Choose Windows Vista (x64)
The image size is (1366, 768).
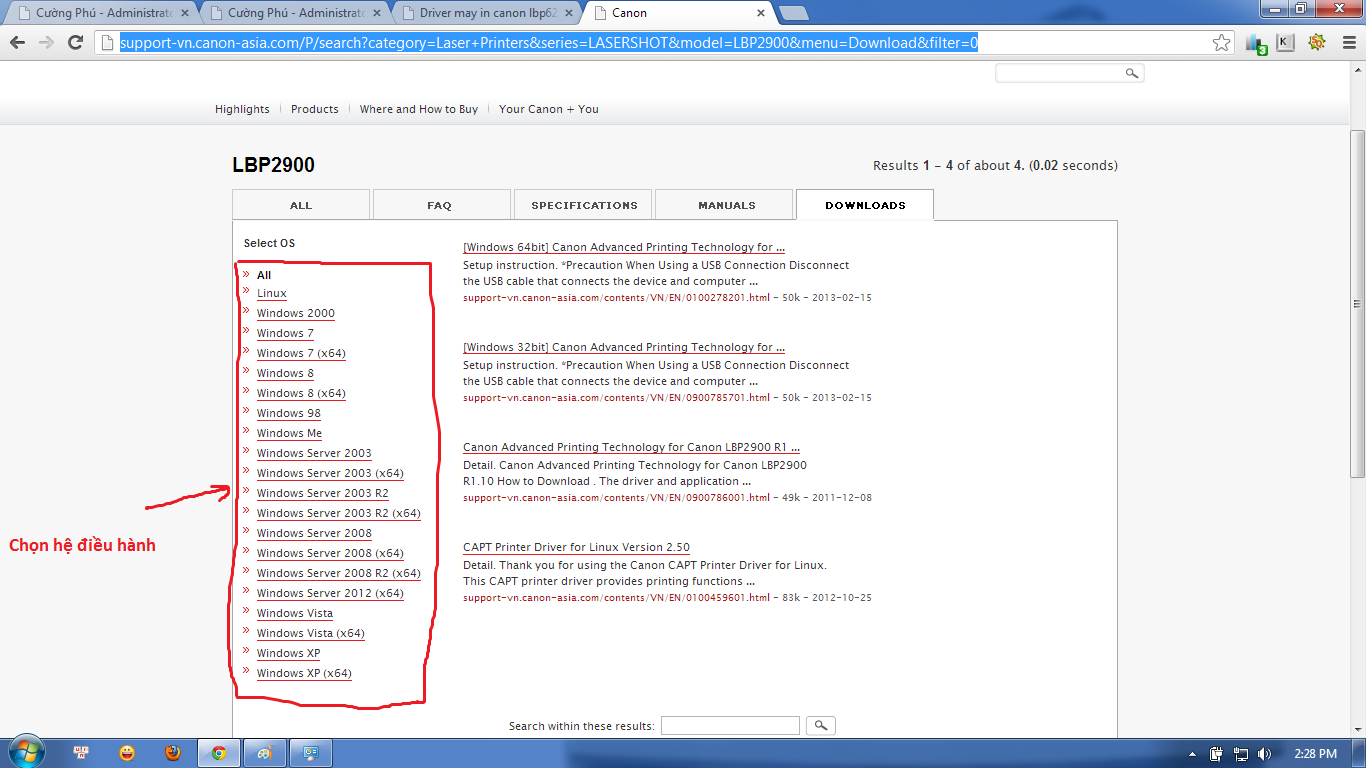(x=311, y=633)
